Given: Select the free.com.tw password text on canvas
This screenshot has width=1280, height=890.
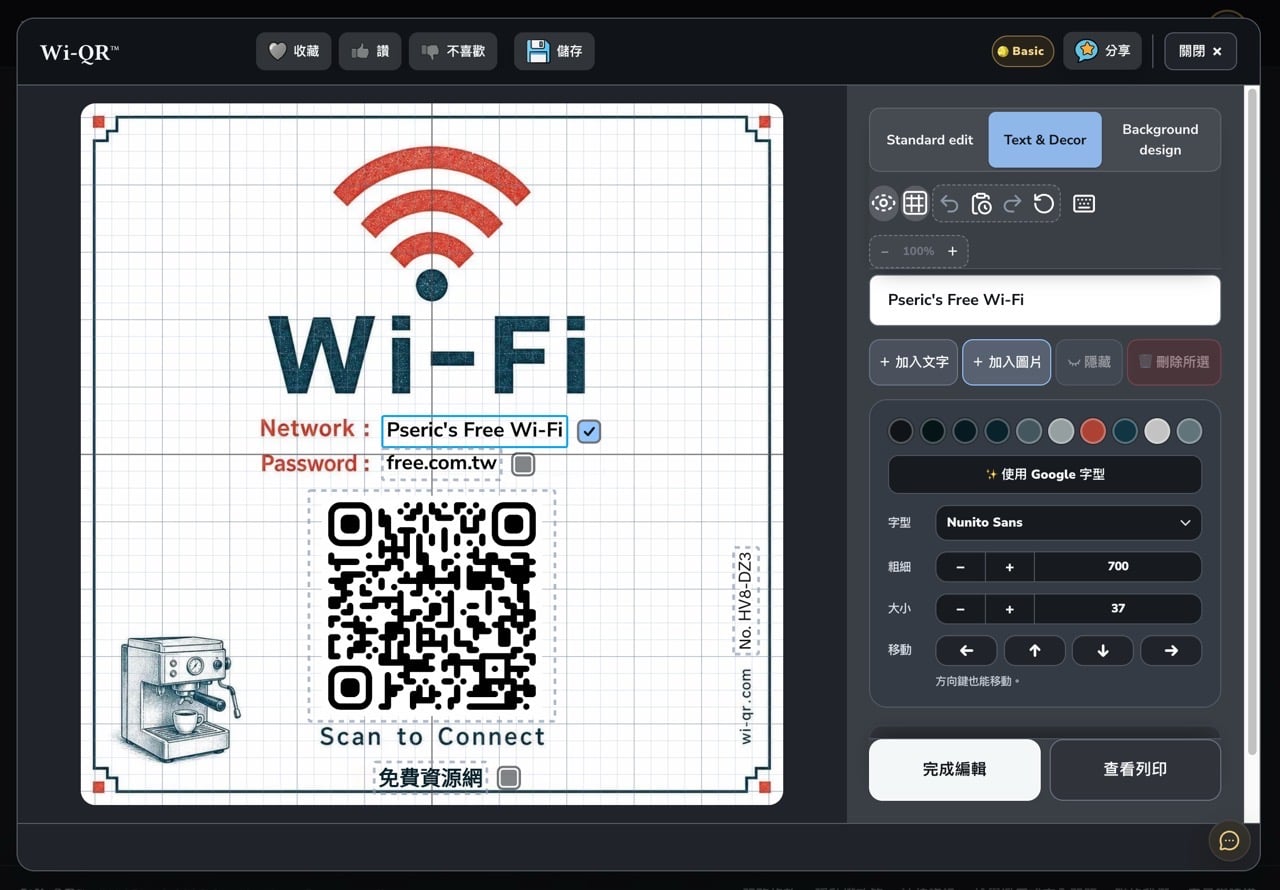Looking at the screenshot, I should pyautogui.click(x=441, y=463).
